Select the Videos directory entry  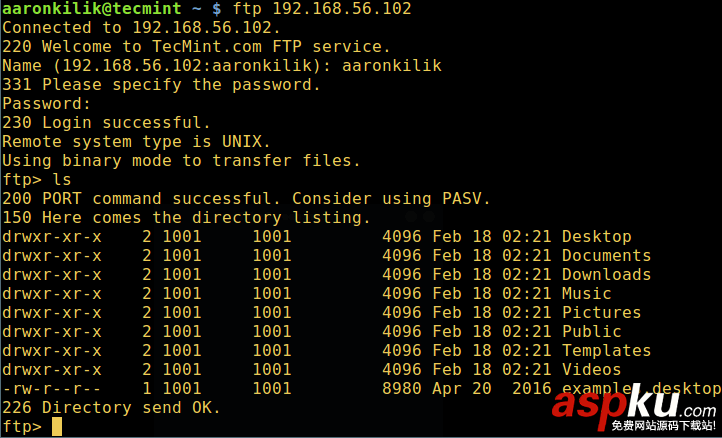(591, 370)
